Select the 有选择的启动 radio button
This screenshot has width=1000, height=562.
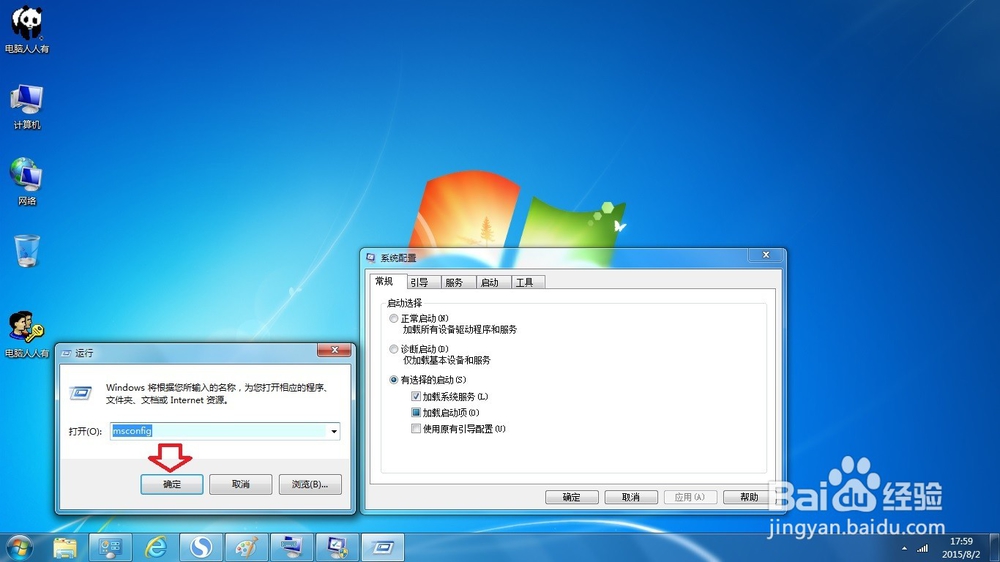[x=393, y=380]
